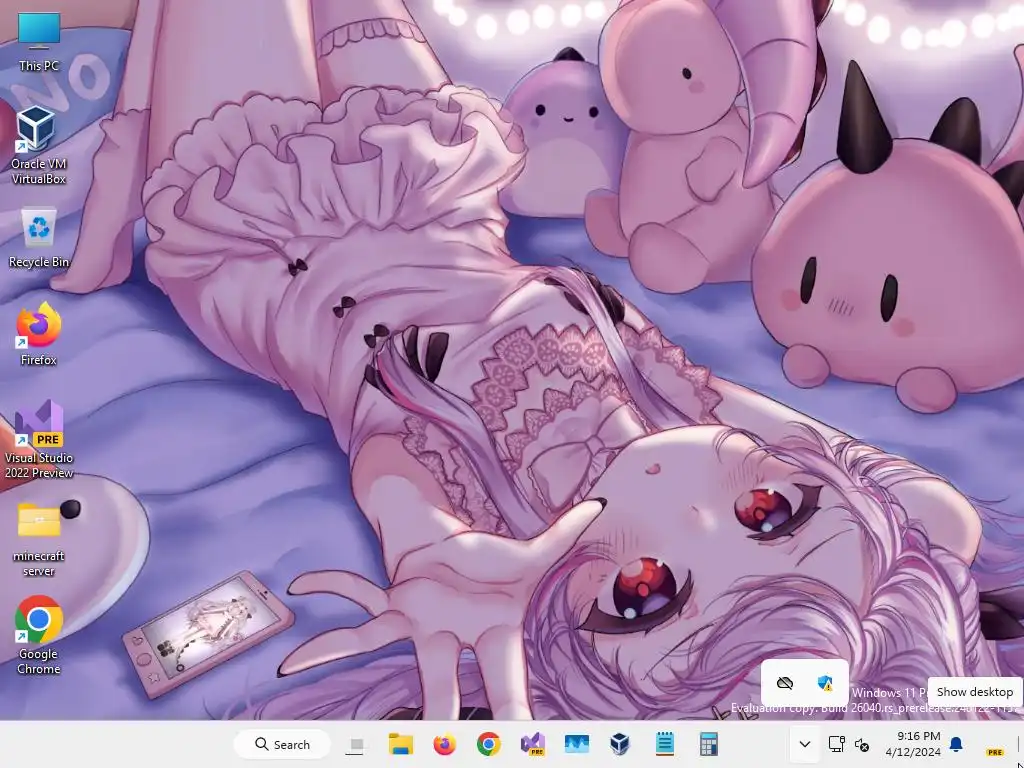Open Windows Security shield in overflow tray

[825, 683]
